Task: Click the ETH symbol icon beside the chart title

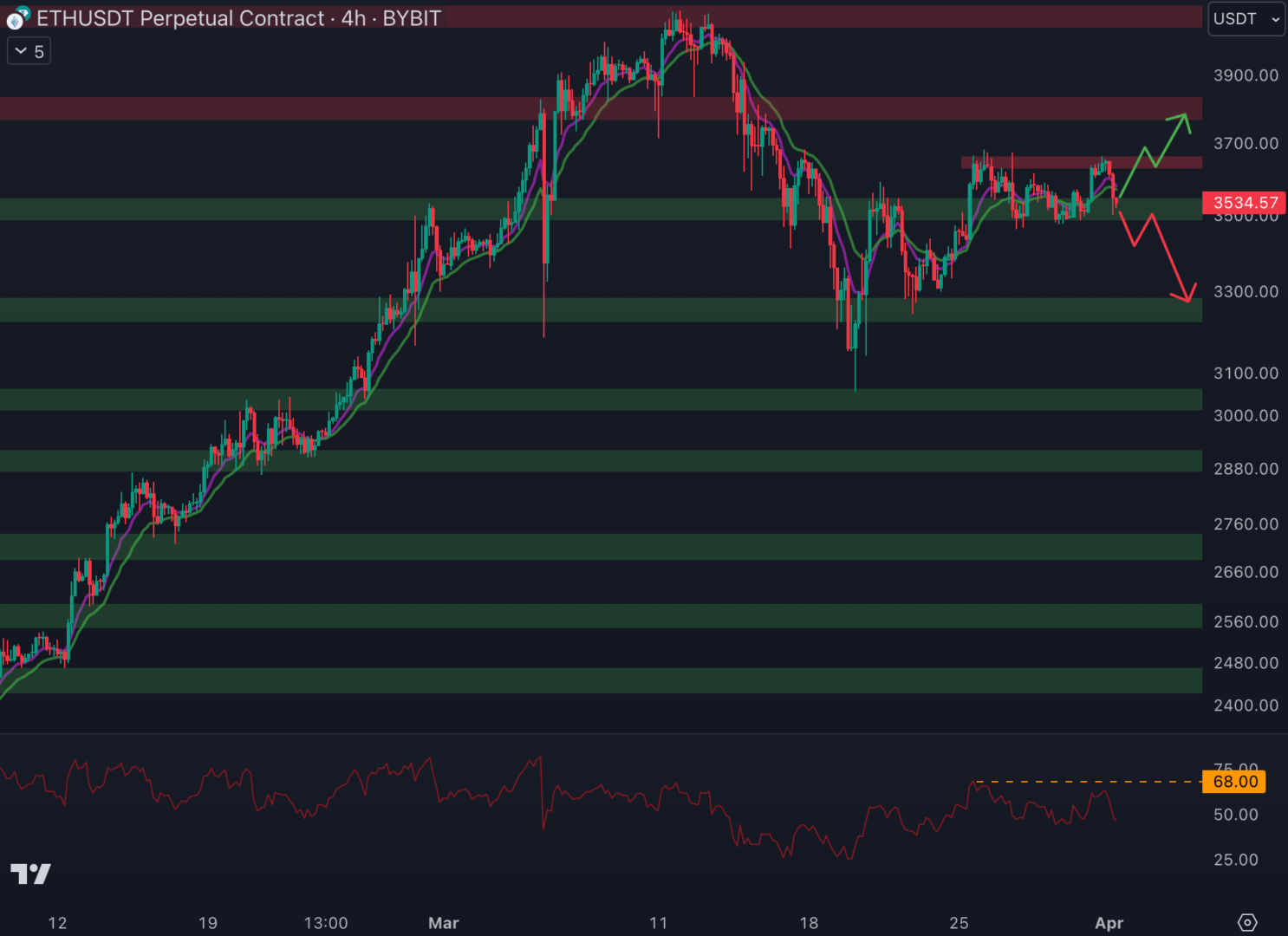Action: coord(16,17)
